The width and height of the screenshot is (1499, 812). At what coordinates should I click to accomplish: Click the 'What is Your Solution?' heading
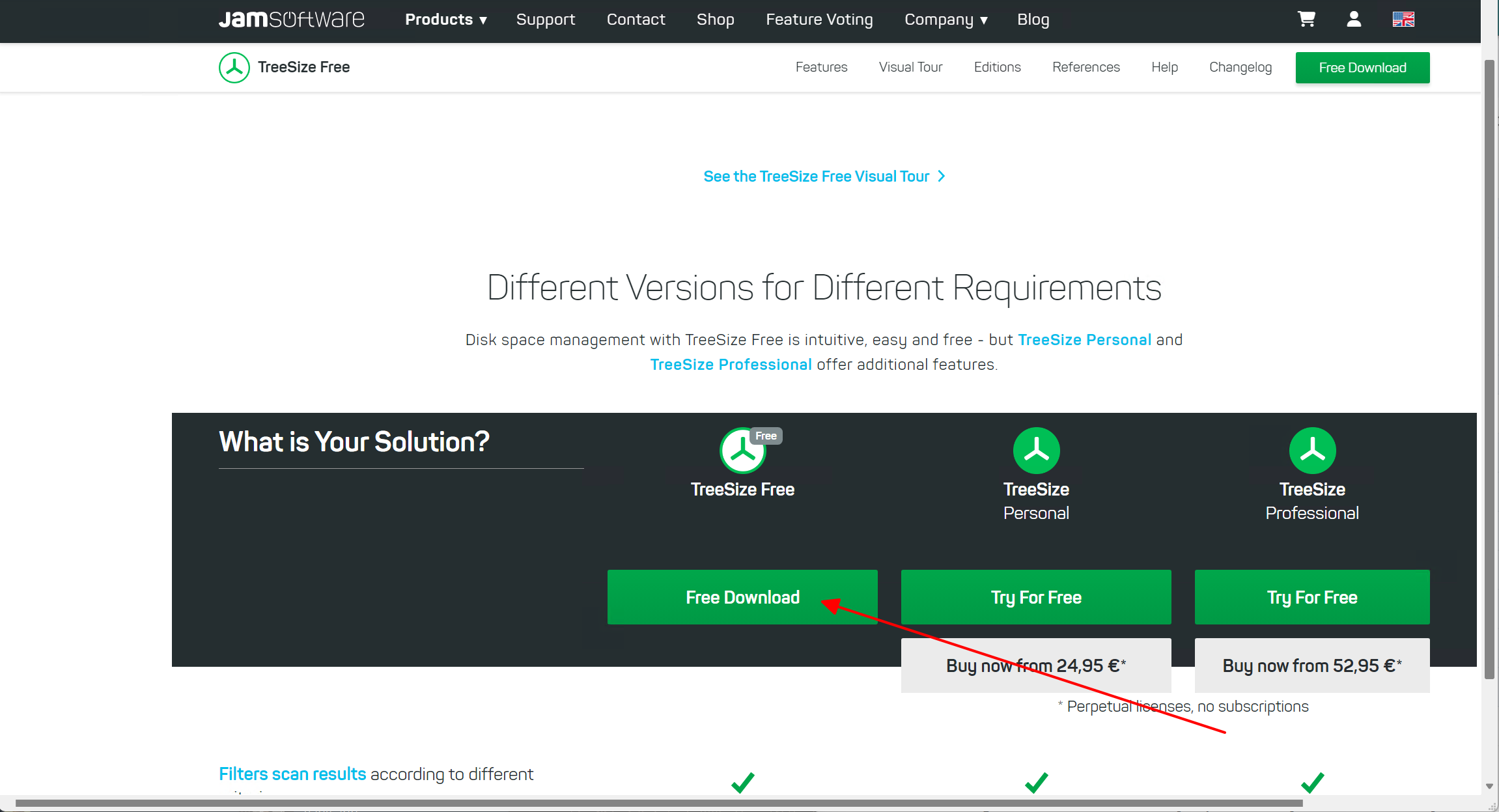354,441
